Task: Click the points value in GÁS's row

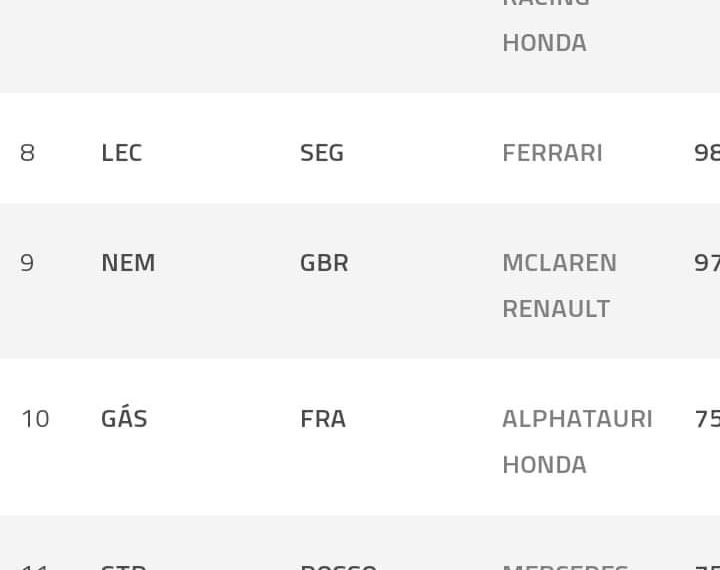Action: [706, 419]
